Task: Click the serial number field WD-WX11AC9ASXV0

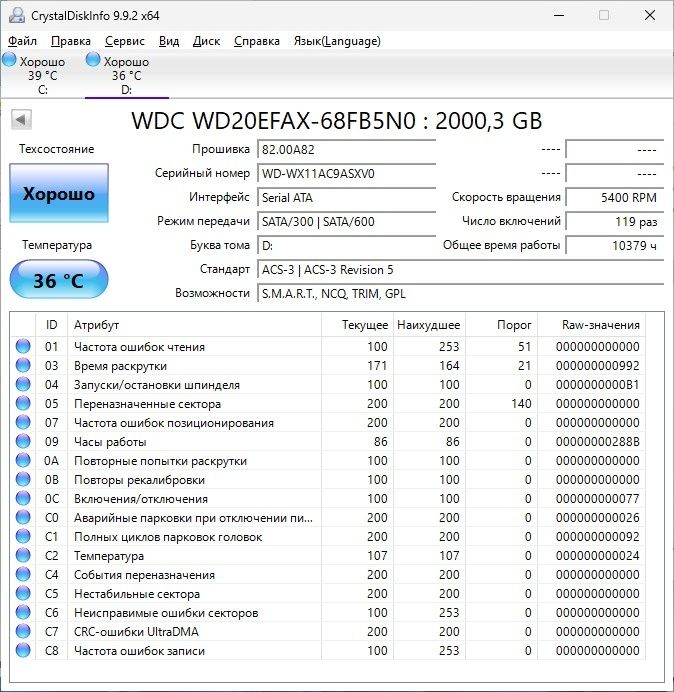Action: 346,173
